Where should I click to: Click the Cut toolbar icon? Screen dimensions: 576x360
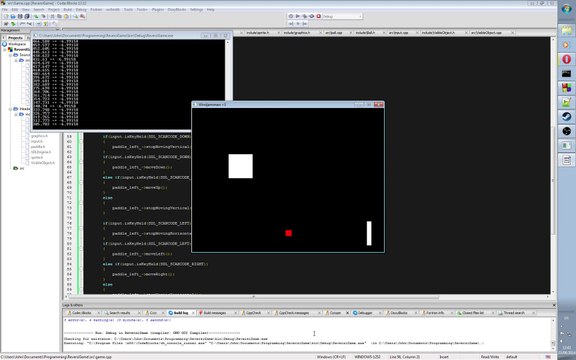(x=53, y=17)
